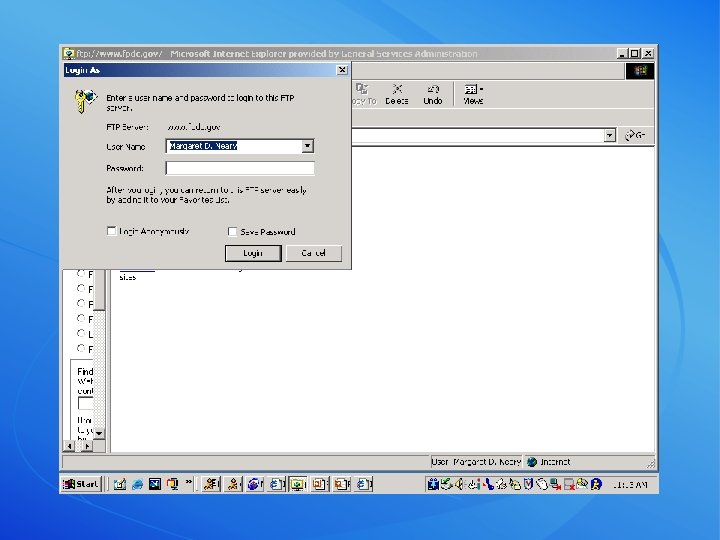Image resolution: width=720 pixels, height=540 pixels.
Task: Click the yellow figure on blue circle tray icon
Action: tap(596, 484)
